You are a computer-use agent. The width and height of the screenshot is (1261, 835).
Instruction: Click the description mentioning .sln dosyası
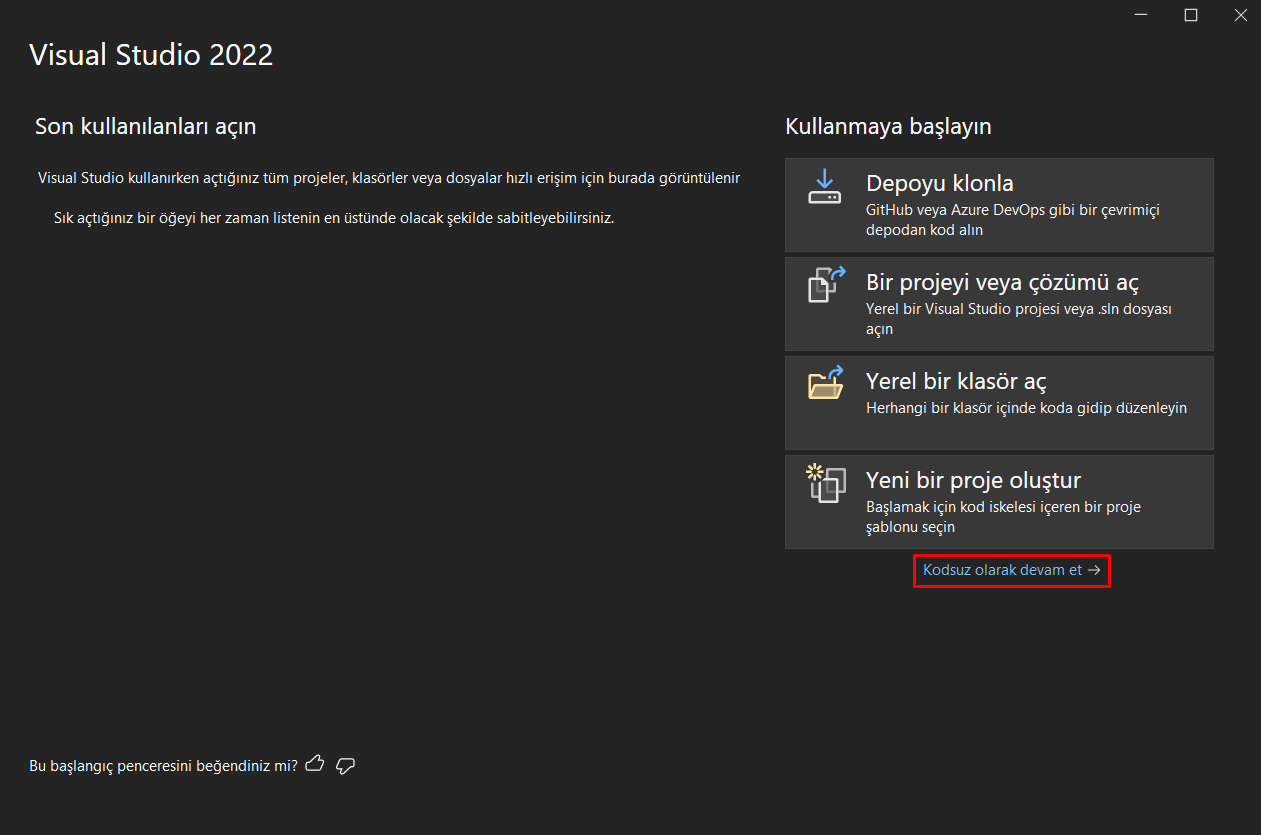click(x=1018, y=318)
